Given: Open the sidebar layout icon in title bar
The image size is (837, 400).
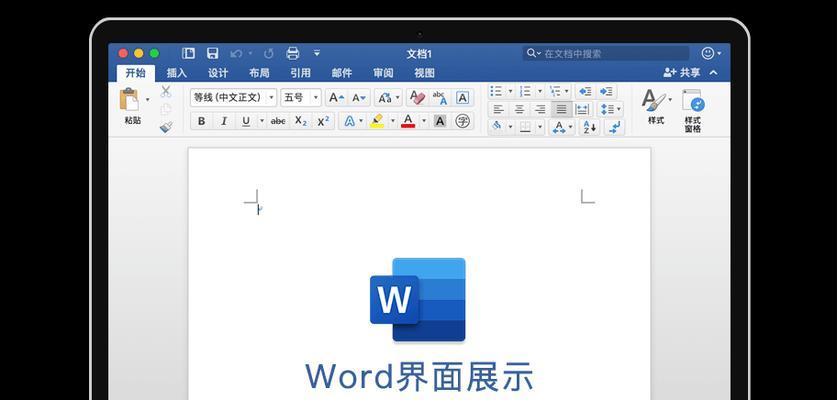Looking at the screenshot, I should pyautogui.click(x=188, y=53).
